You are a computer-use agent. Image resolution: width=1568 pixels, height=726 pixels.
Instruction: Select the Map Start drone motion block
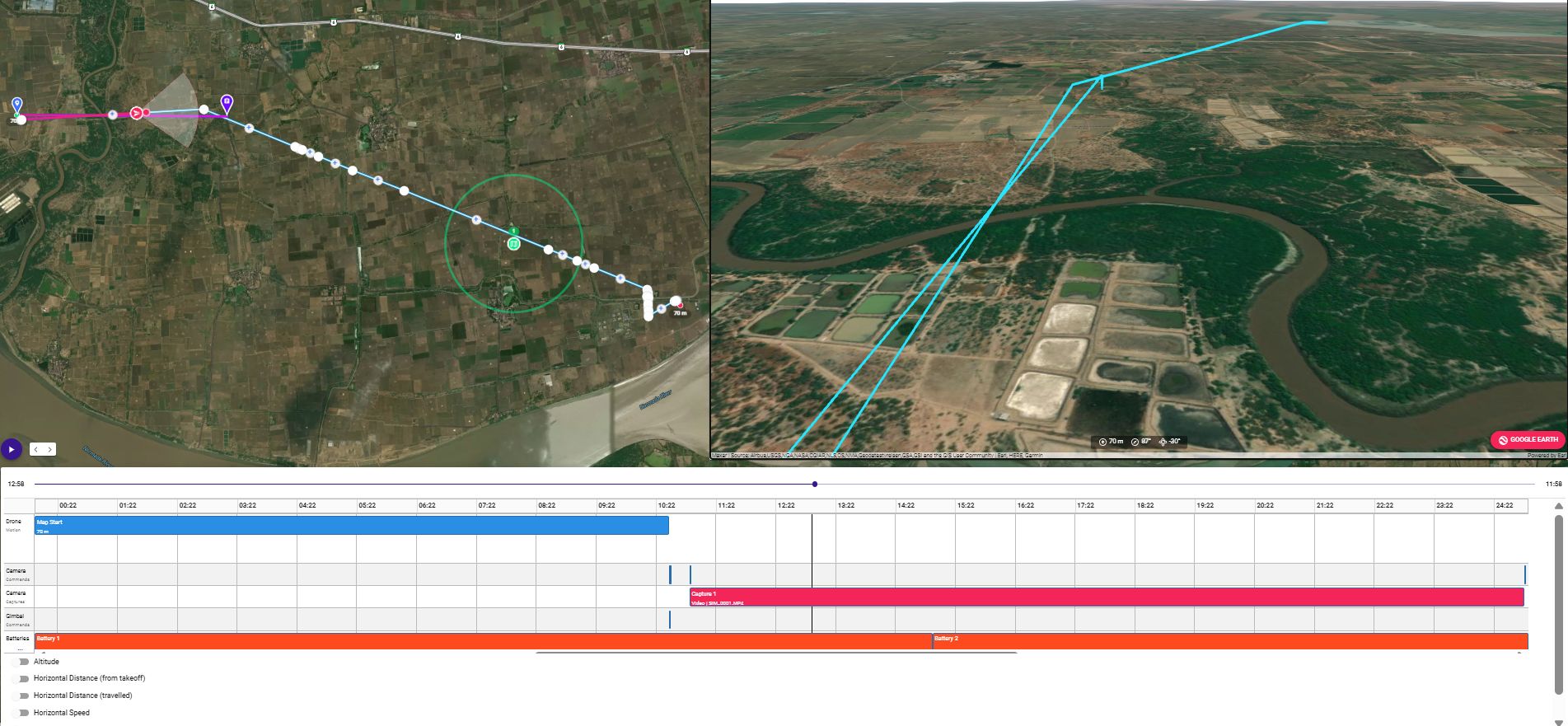click(x=352, y=526)
